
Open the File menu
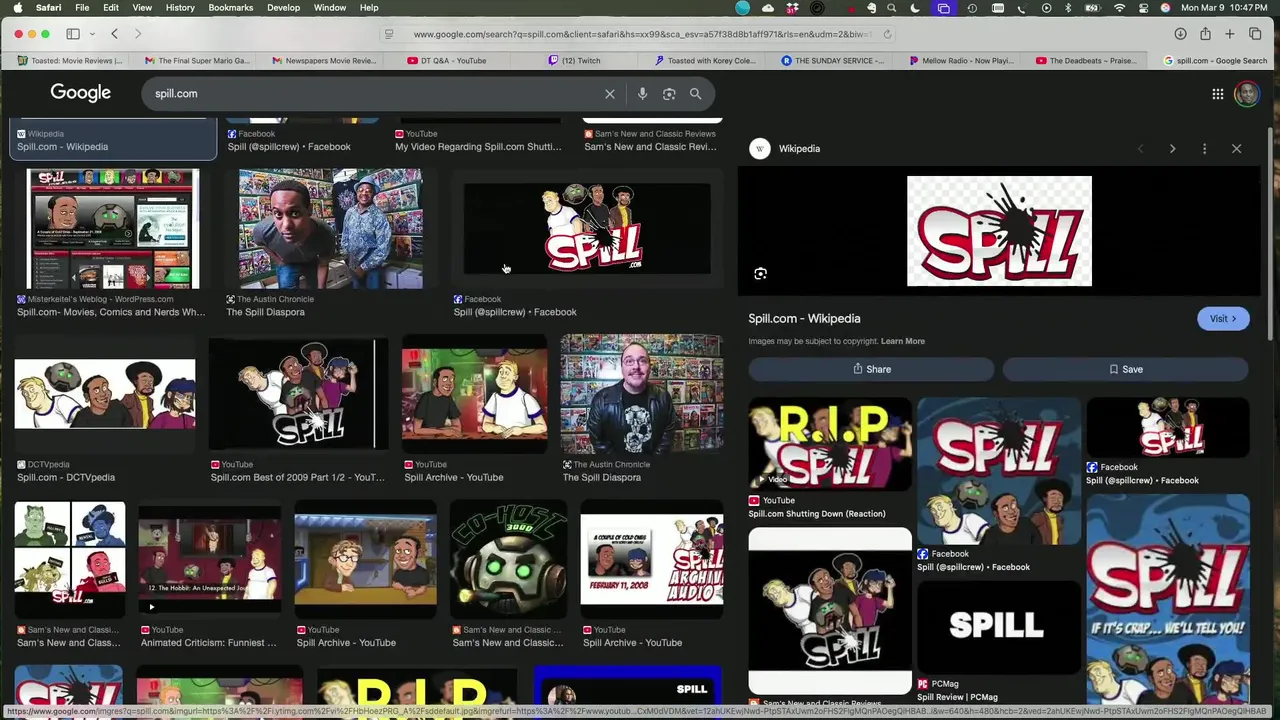pos(82,8)
